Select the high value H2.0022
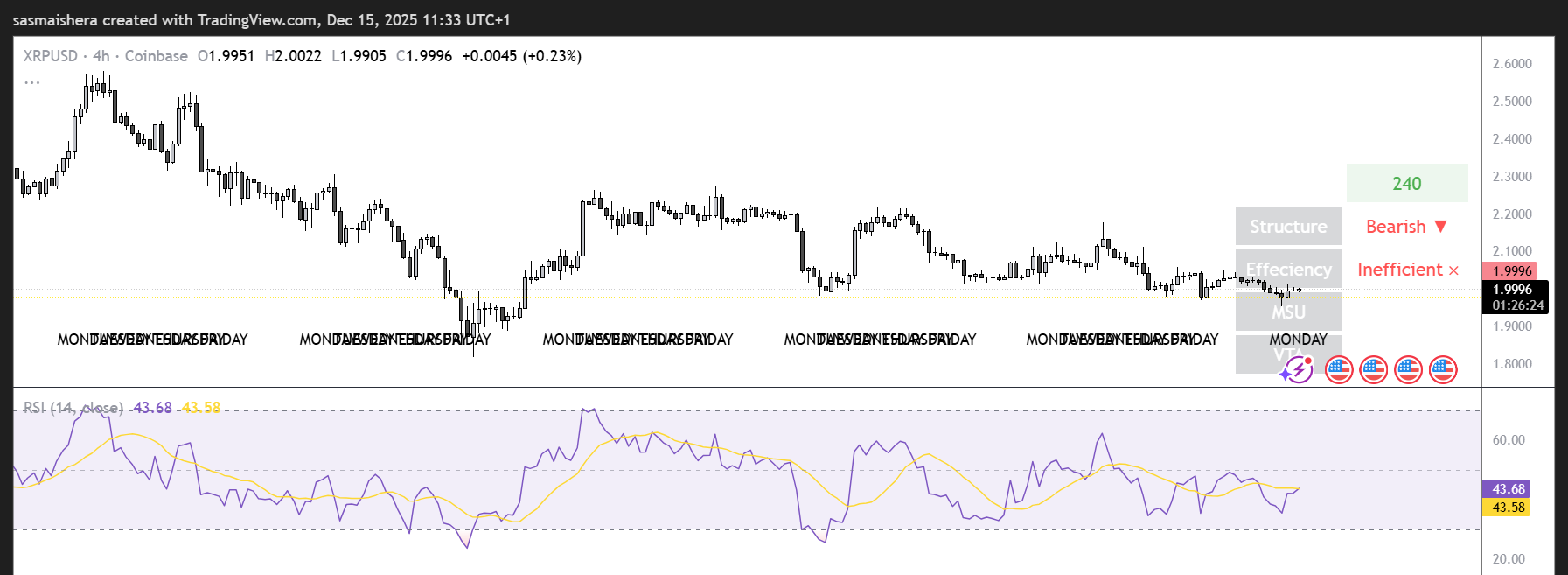The width and height of the screenshot is (1568, 575). pos(293,56)
